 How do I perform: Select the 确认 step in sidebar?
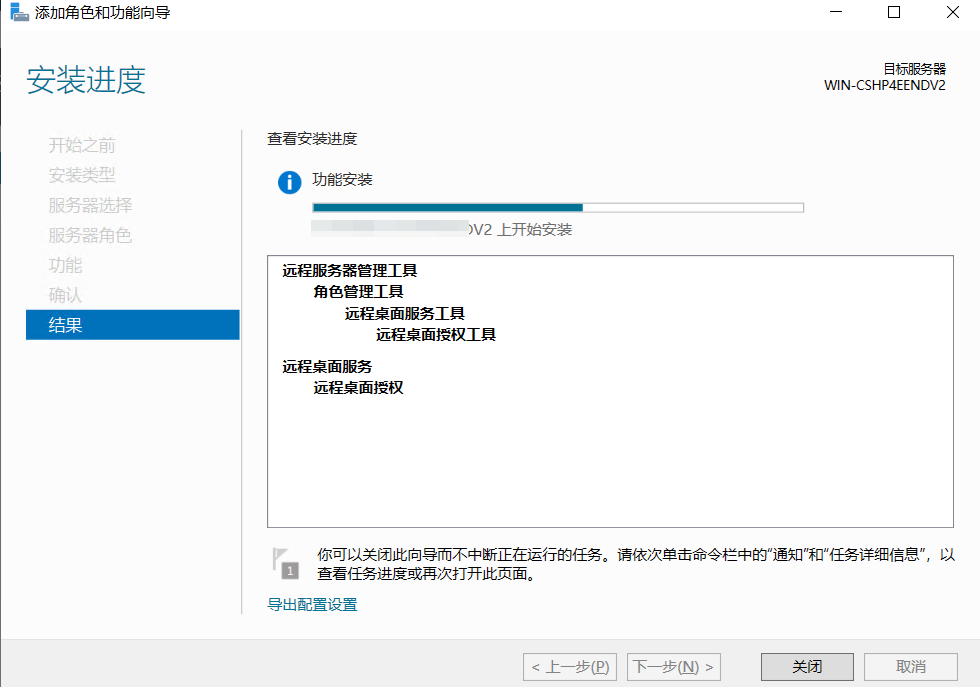[66, 295]
